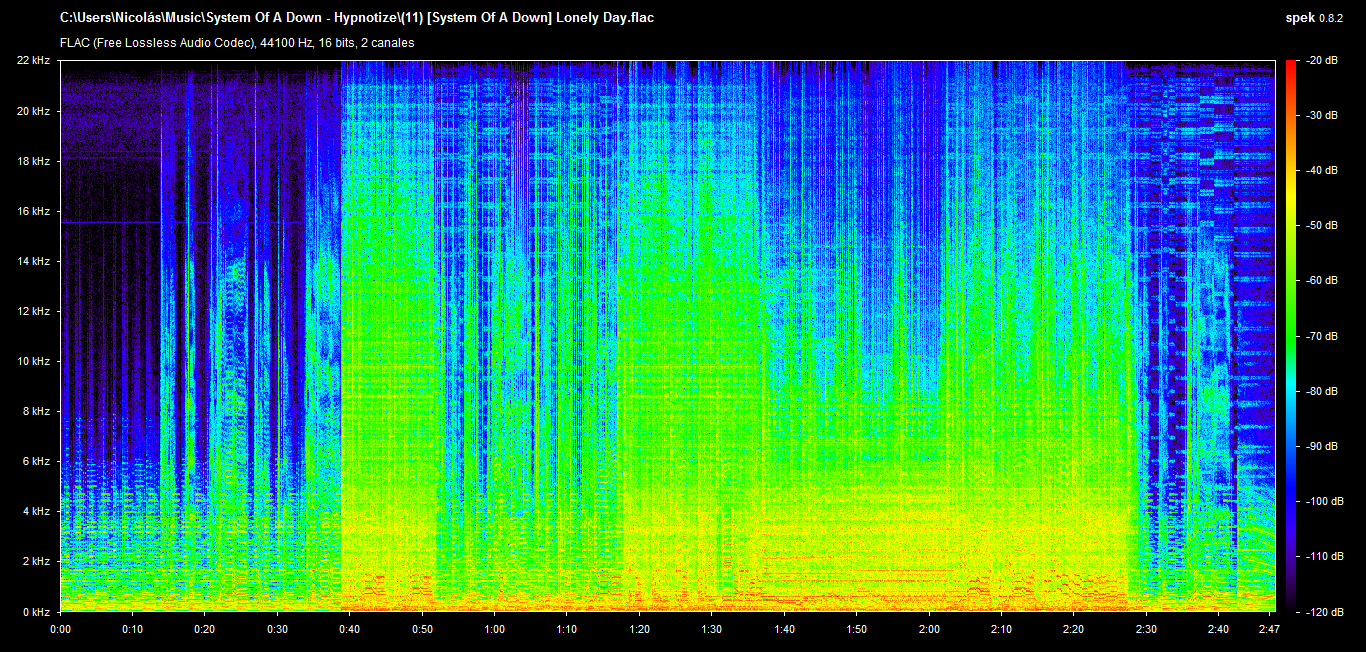Click the 1:50 time axis label
Viewport: 1366px width, 652px height.
tap(857, 629)
